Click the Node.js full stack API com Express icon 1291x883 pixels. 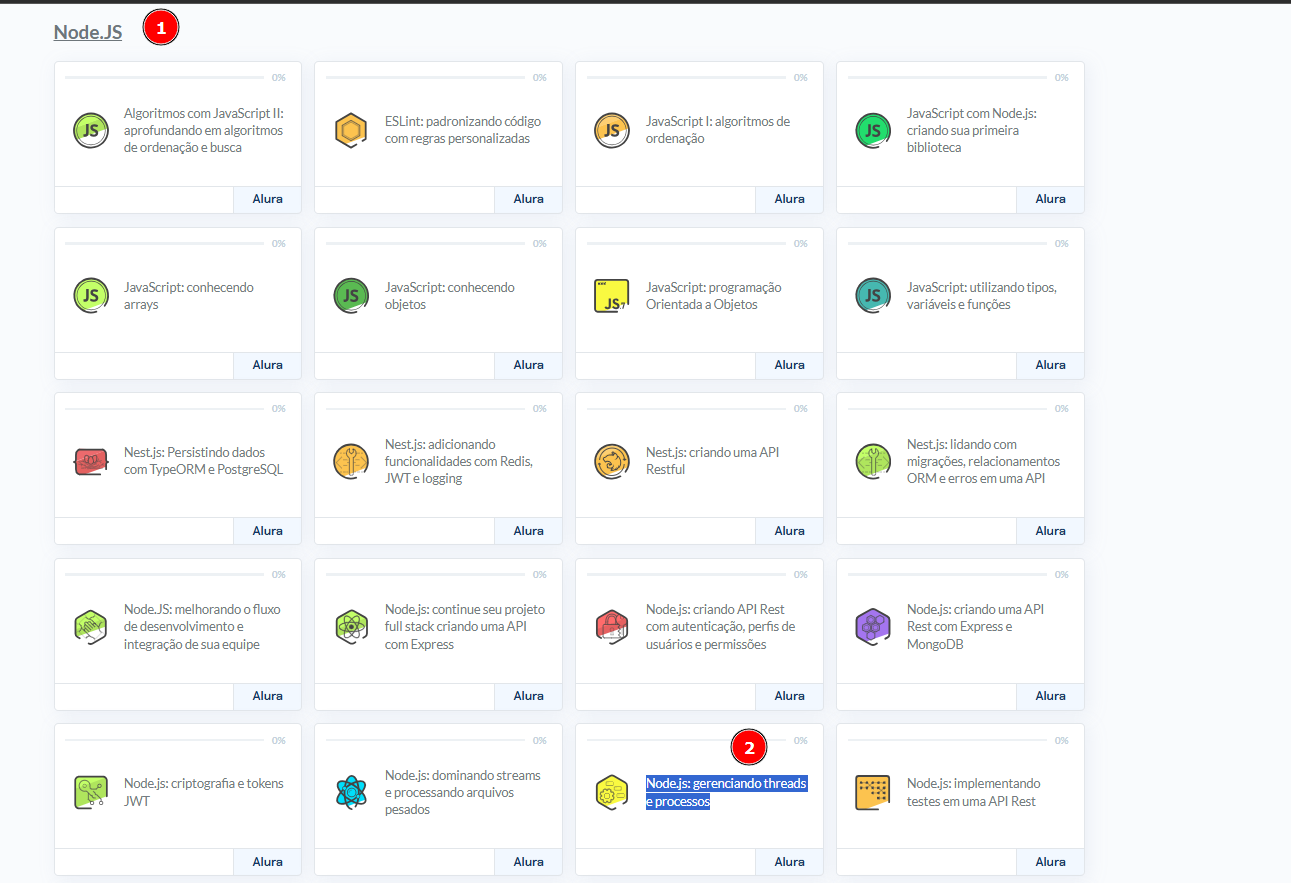351,627
